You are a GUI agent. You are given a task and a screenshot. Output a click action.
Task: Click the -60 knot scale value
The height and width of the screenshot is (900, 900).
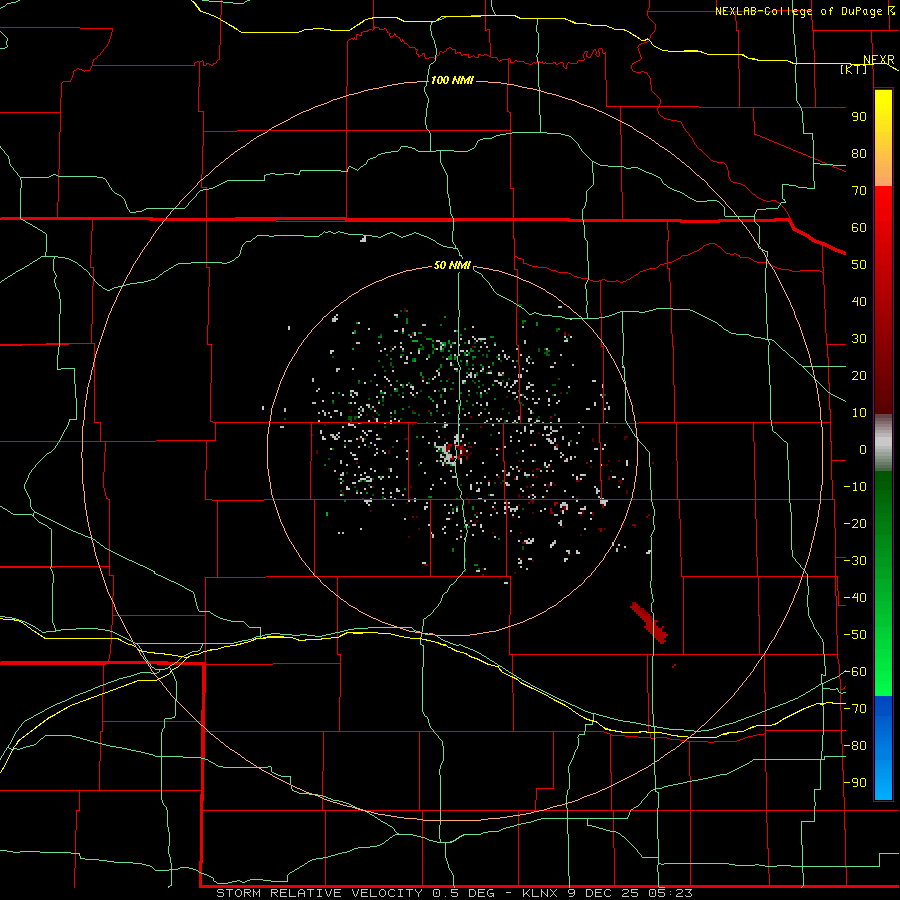pyautogui.click(x=855, y=672)
